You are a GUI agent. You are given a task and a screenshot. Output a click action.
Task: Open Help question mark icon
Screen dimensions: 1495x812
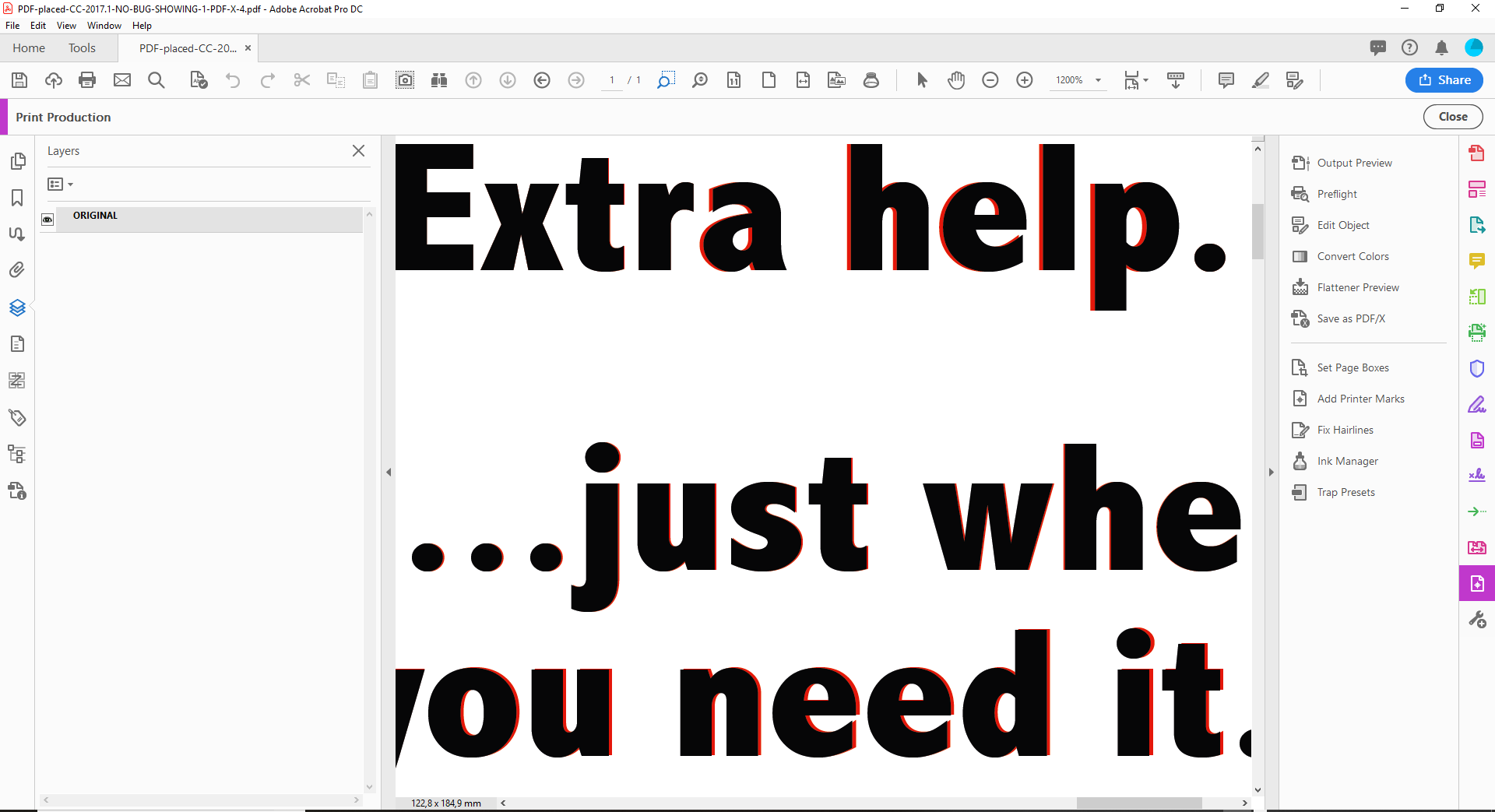pyautogui.click(x=1409, y=47)
